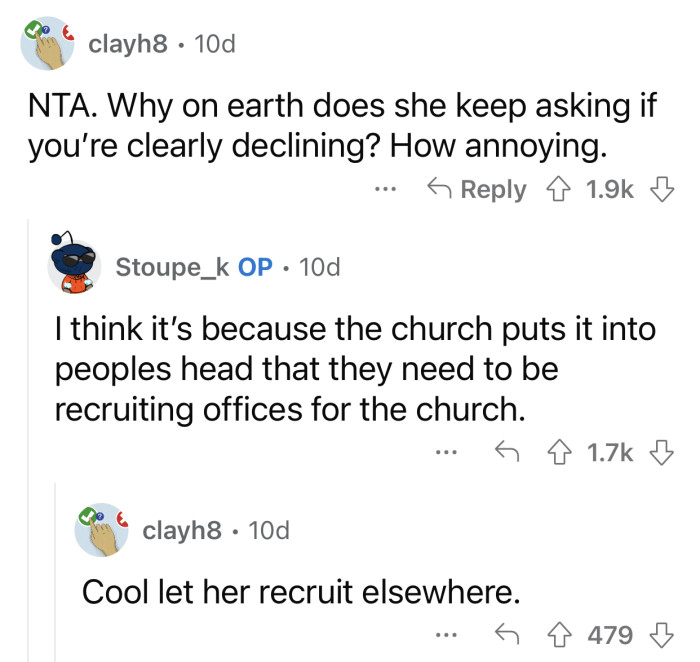Viewport: 700px width, 662px height.
Task: Click reply arrow on 'recruit elsewhere' comment
Action: pyautogui.click(x=508, y=634)
